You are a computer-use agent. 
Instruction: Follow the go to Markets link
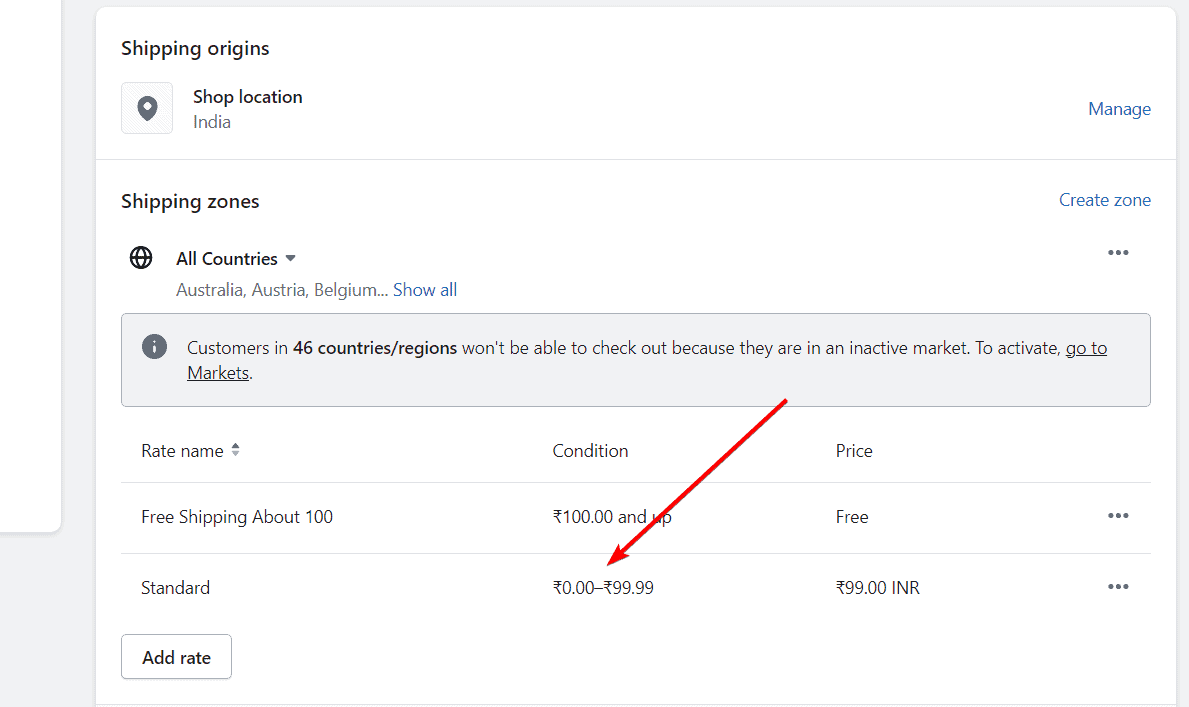(x=1086, y=347)
